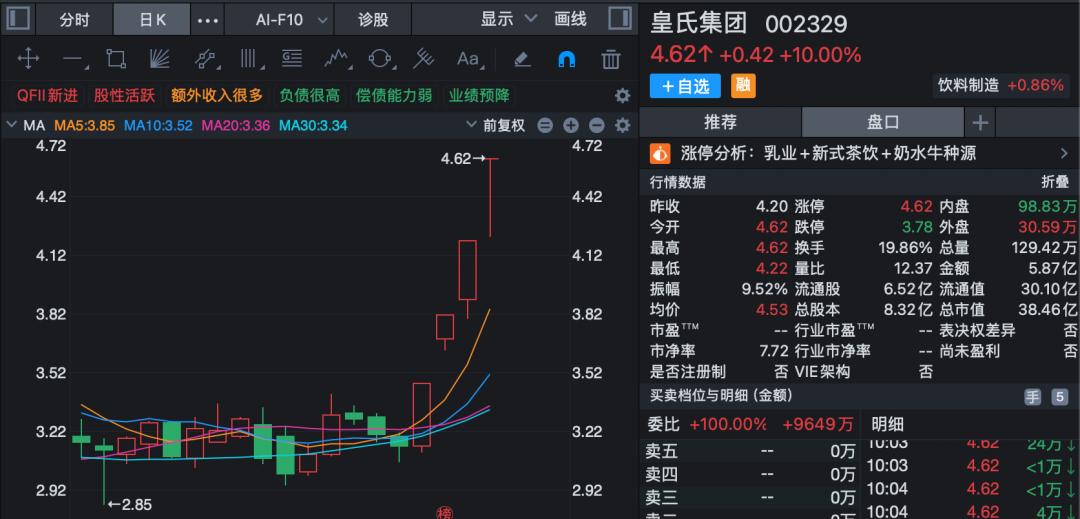This screenshot has width=1080, height=519.
Task: Click the orange 融 margin badge
Action: [743, 86]
